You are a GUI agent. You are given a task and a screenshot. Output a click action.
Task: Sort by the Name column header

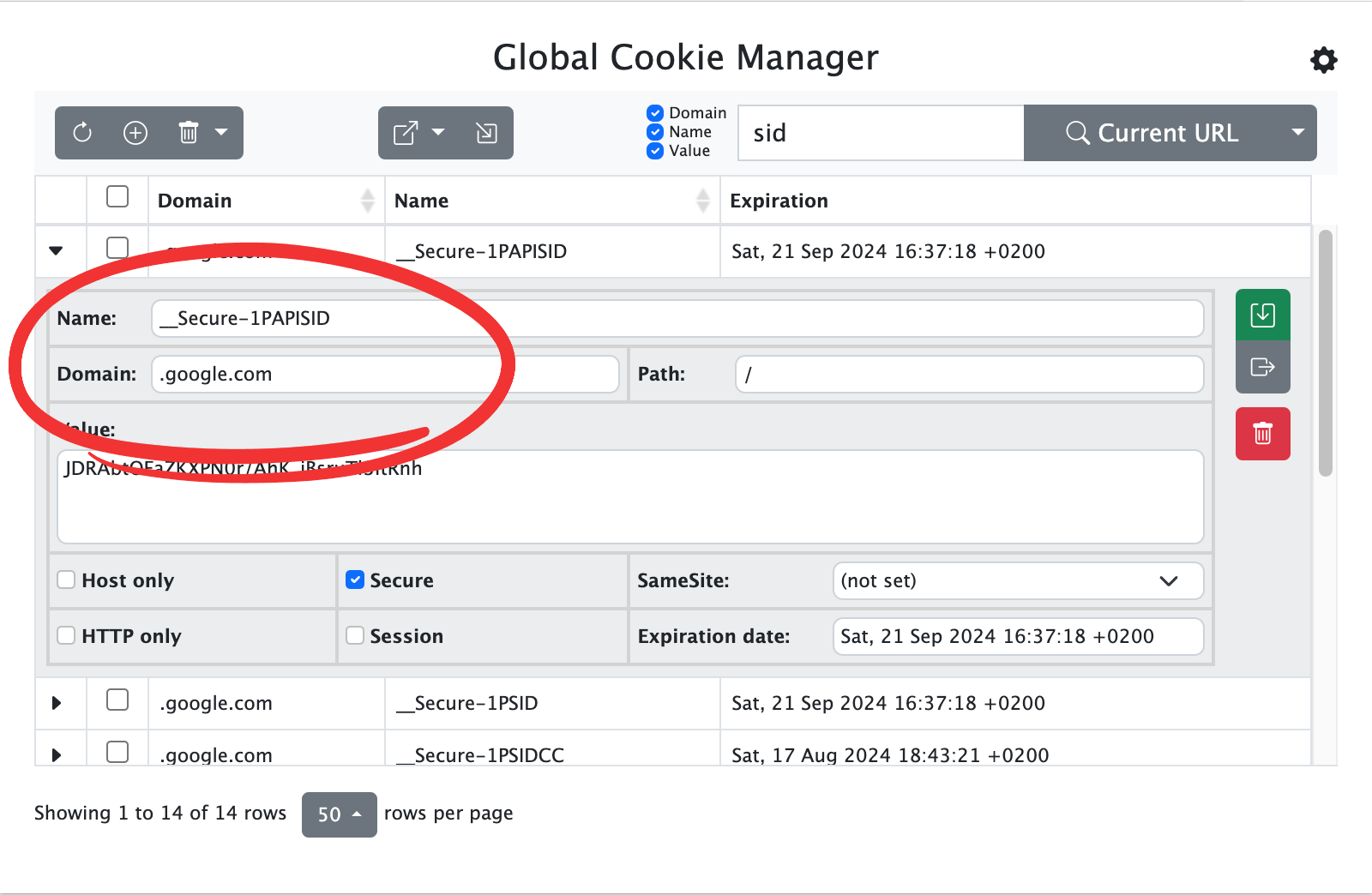tap(552, 201)
